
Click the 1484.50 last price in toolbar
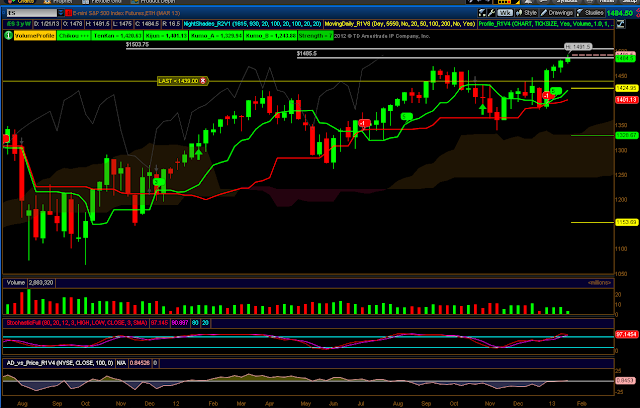tap(620, 13)
